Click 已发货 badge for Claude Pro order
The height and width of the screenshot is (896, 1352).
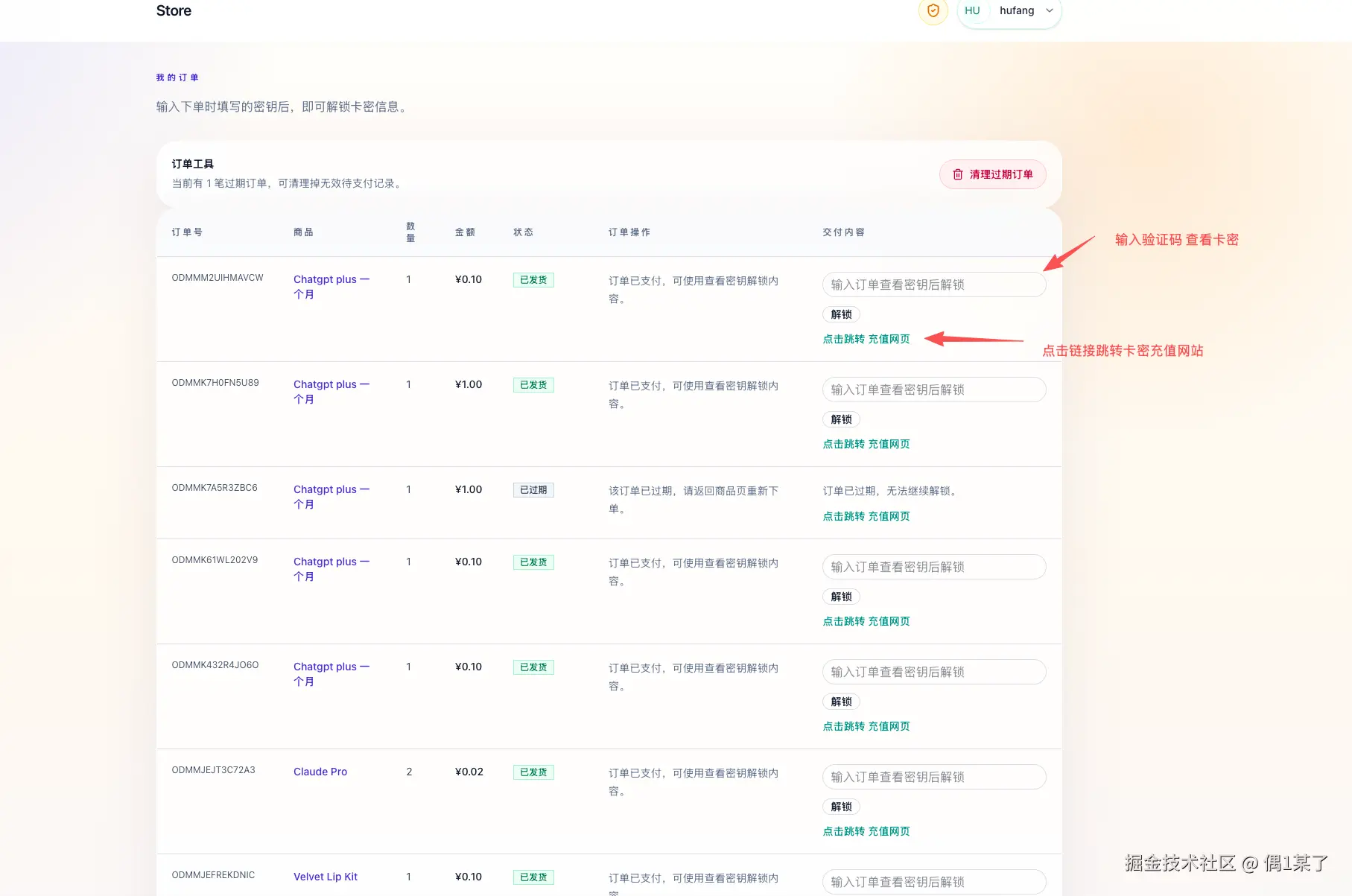click(533, 772)
